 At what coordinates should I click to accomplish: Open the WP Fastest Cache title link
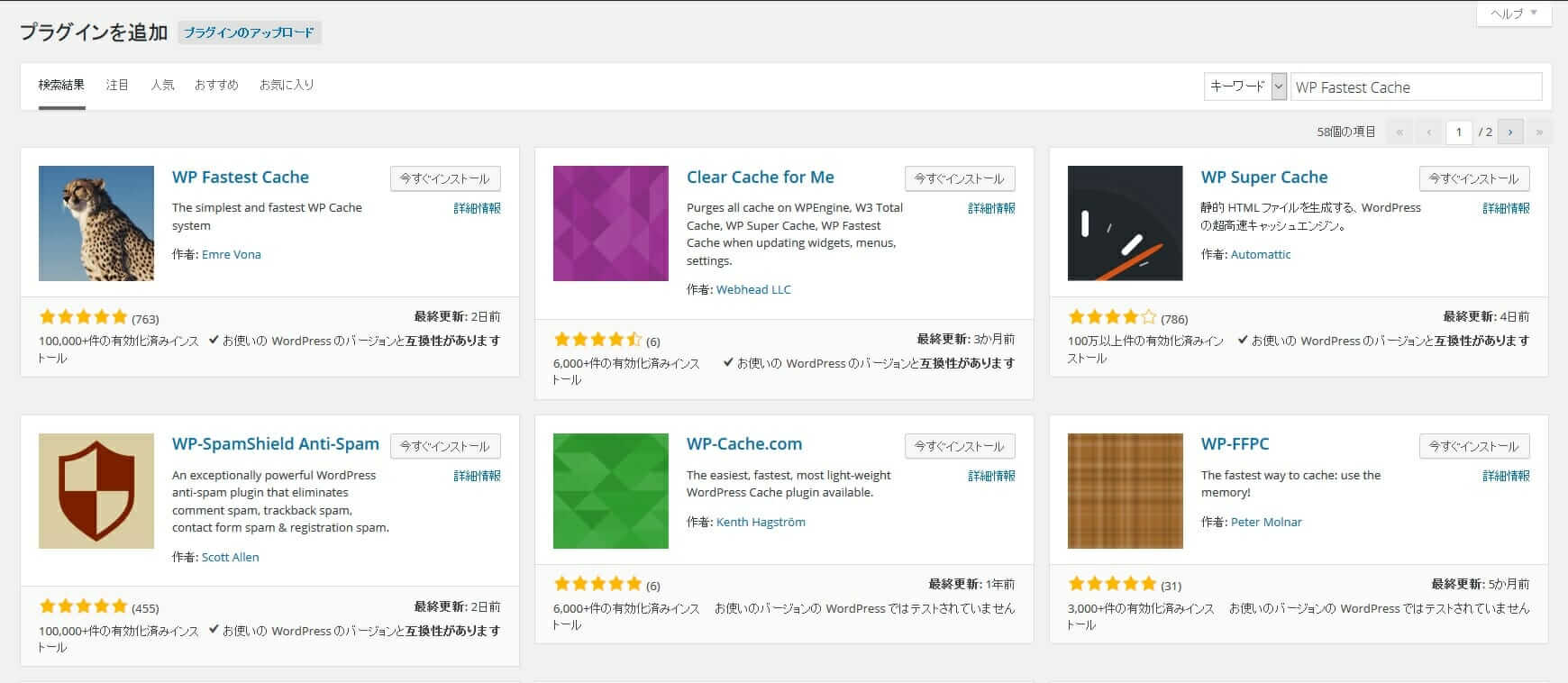241,178
